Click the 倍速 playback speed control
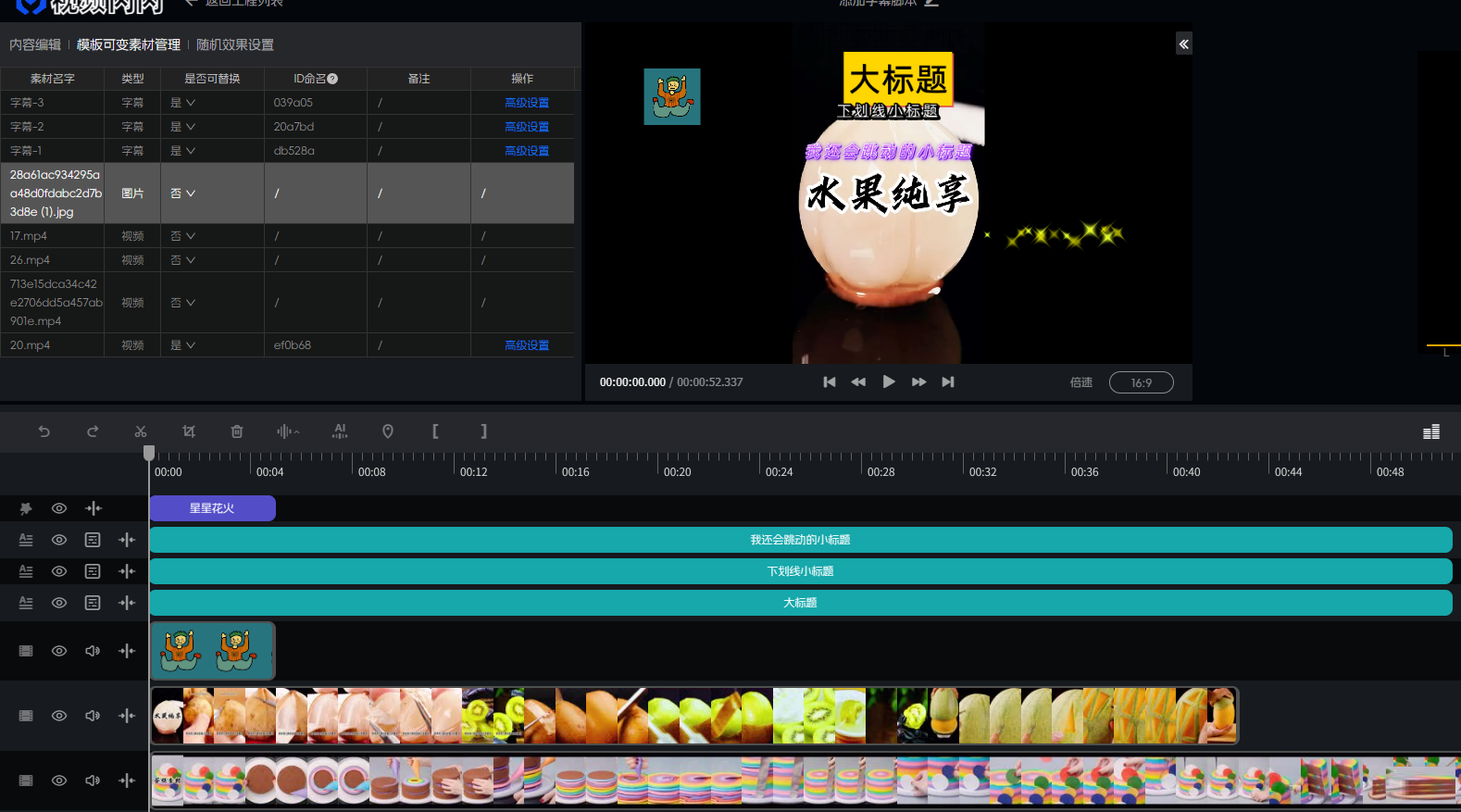Image resolution: width=1461 pixels, height=812 pixels. pyautogui.click(x=1081, y=382)
